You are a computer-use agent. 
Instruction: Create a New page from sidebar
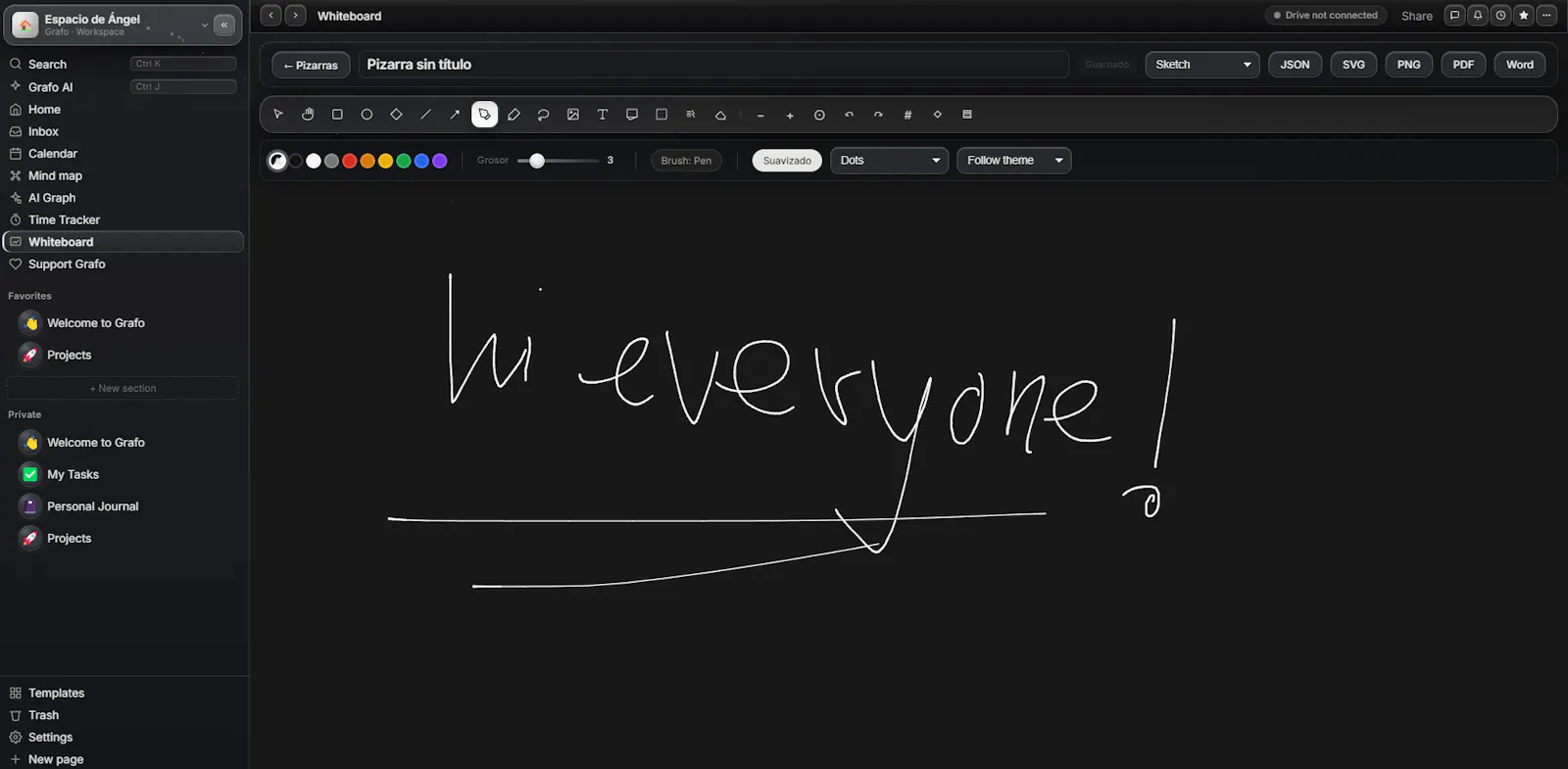pos(123,759)
